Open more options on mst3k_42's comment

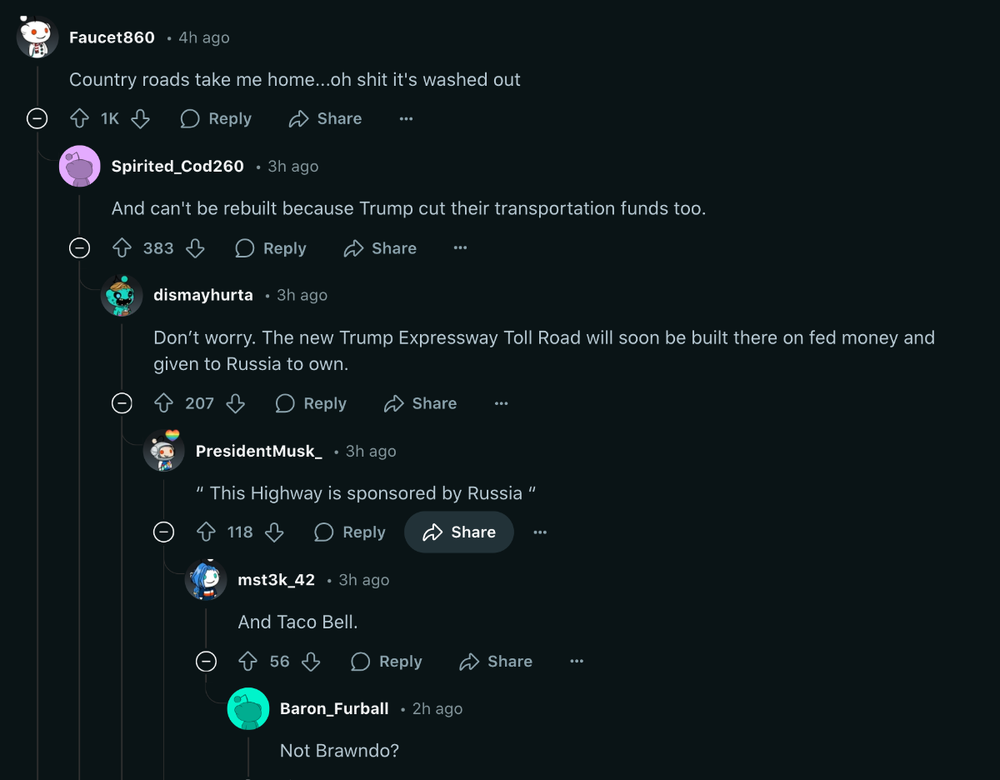(x=576, y=661)
